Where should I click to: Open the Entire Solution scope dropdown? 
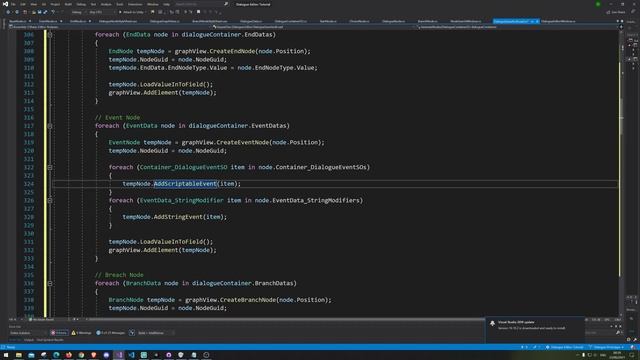tap(27, 333)
